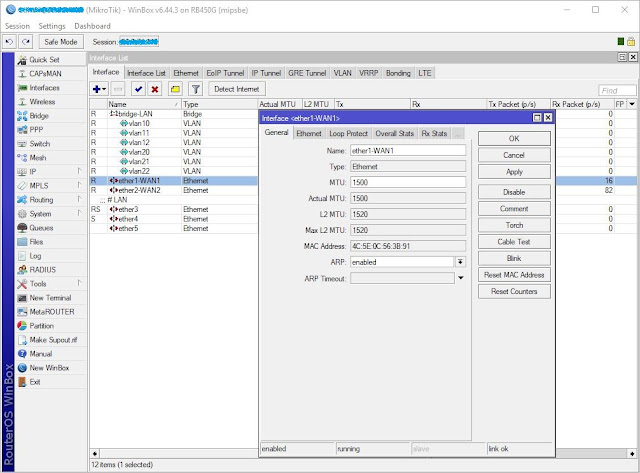This screenshot has width=640, height=473.
Task: Switch to the EoIP Tunnel tab
Action: tap(225, 73)
